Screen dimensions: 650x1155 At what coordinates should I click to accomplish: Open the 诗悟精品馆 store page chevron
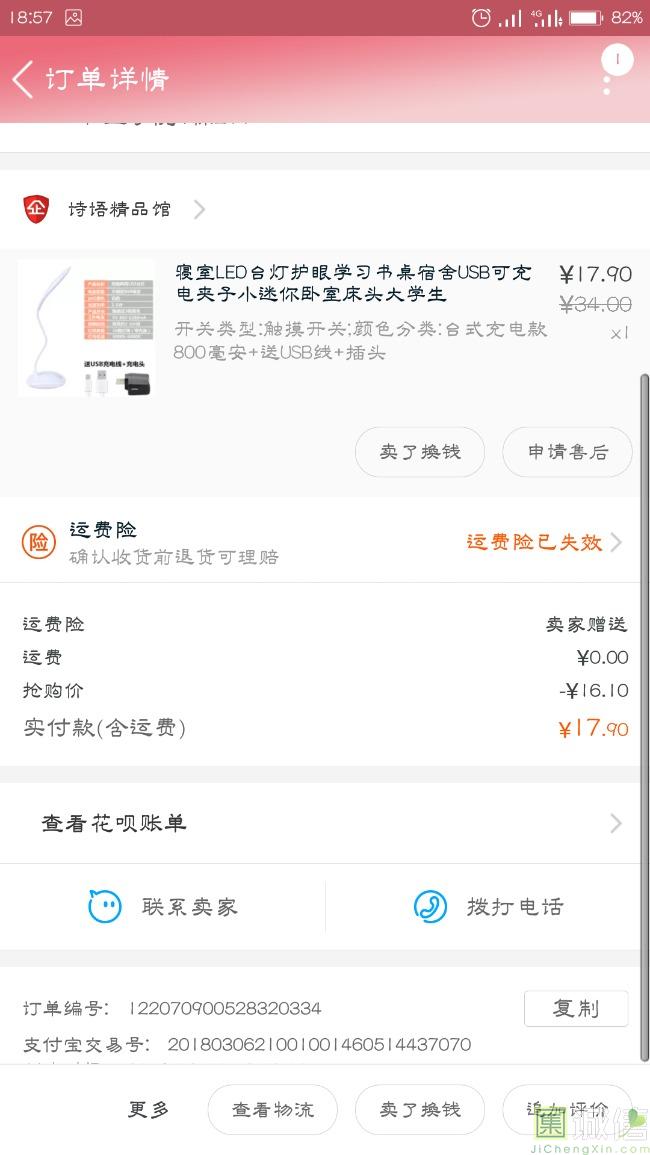tap(200, 209)
